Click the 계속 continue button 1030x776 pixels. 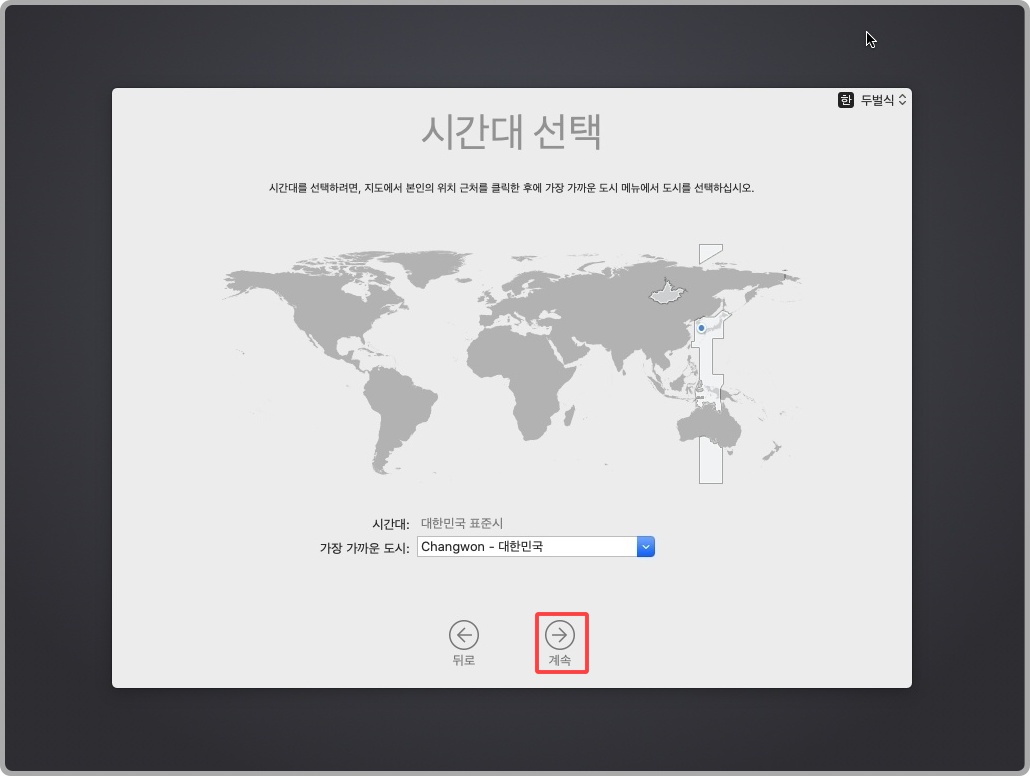561,643
